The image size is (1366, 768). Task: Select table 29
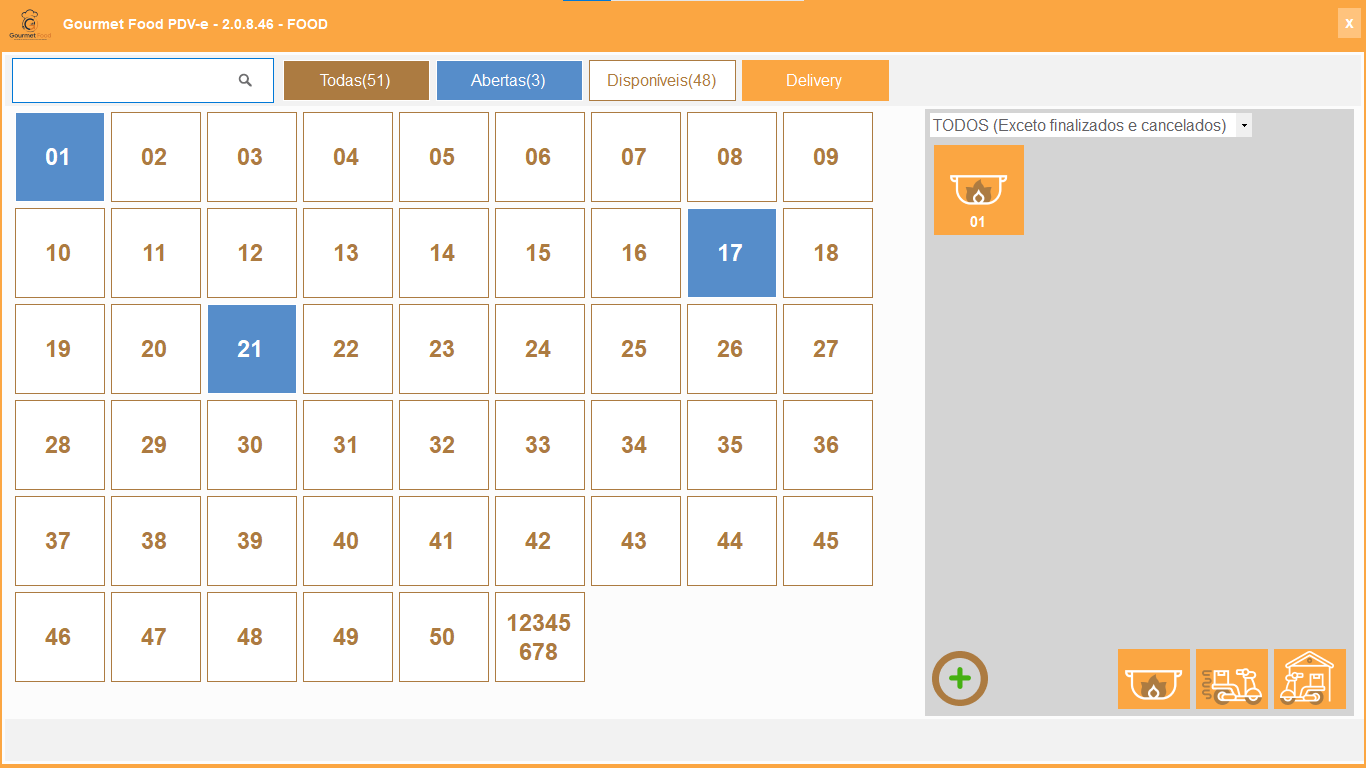tap(156, 445)
